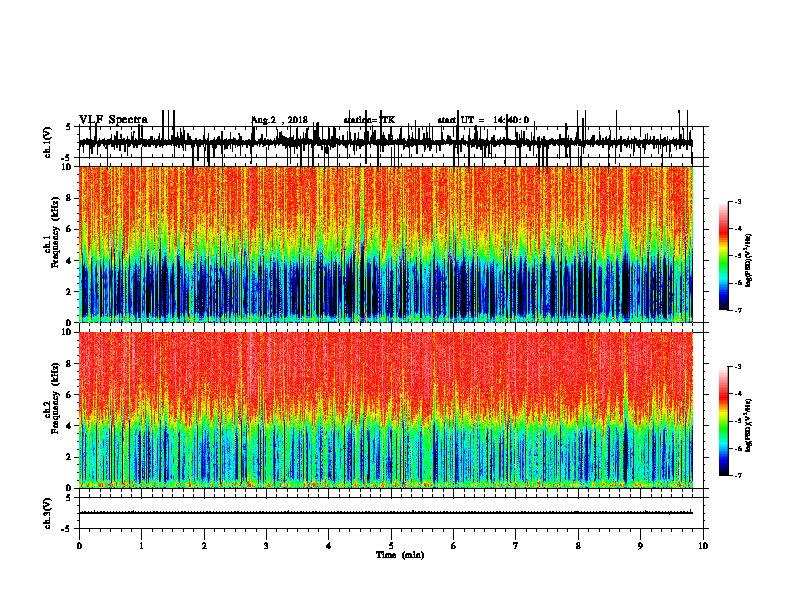The image size is (792, 612).
Task: Click the time axis tick labeled 4
Action: pos(329,546)
